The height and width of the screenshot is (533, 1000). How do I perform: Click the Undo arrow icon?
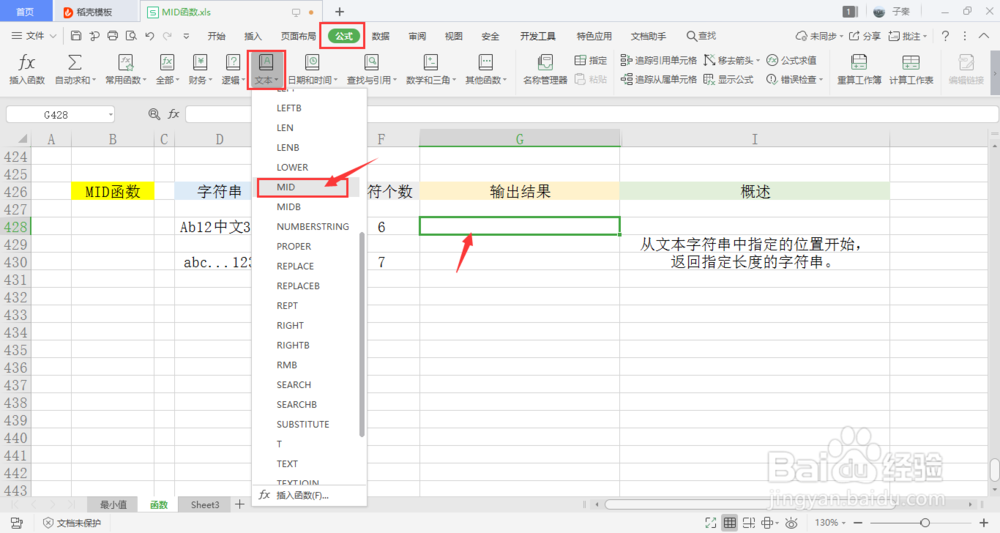click(149, 36)
